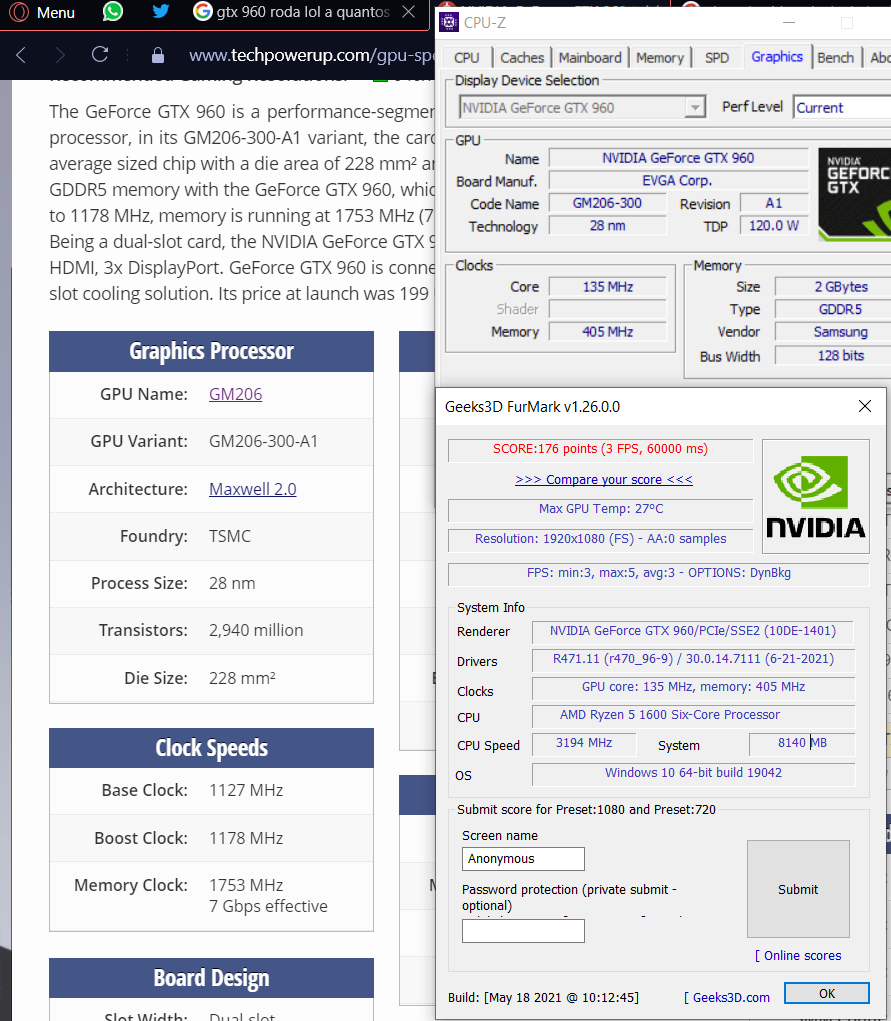Viewport: 891px width, 1021px height.
Task: Click the Max GPU Temp: 27°C field
Action: tap(601, 510)
